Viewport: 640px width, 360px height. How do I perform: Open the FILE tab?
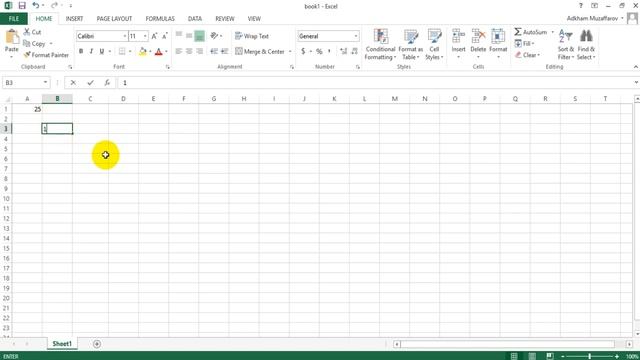click(x=14, y=19)
